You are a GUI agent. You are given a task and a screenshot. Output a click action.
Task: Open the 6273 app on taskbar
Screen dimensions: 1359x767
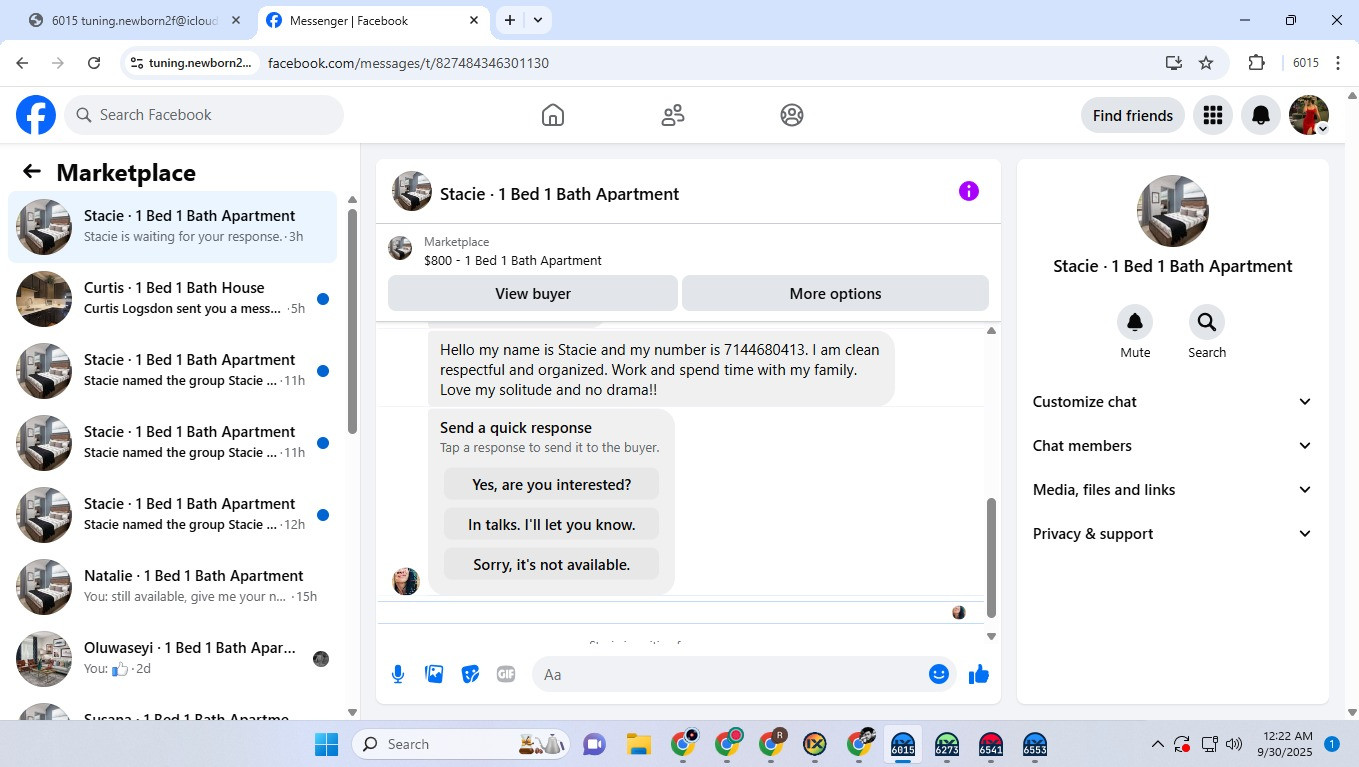click(x=947, y=744)
